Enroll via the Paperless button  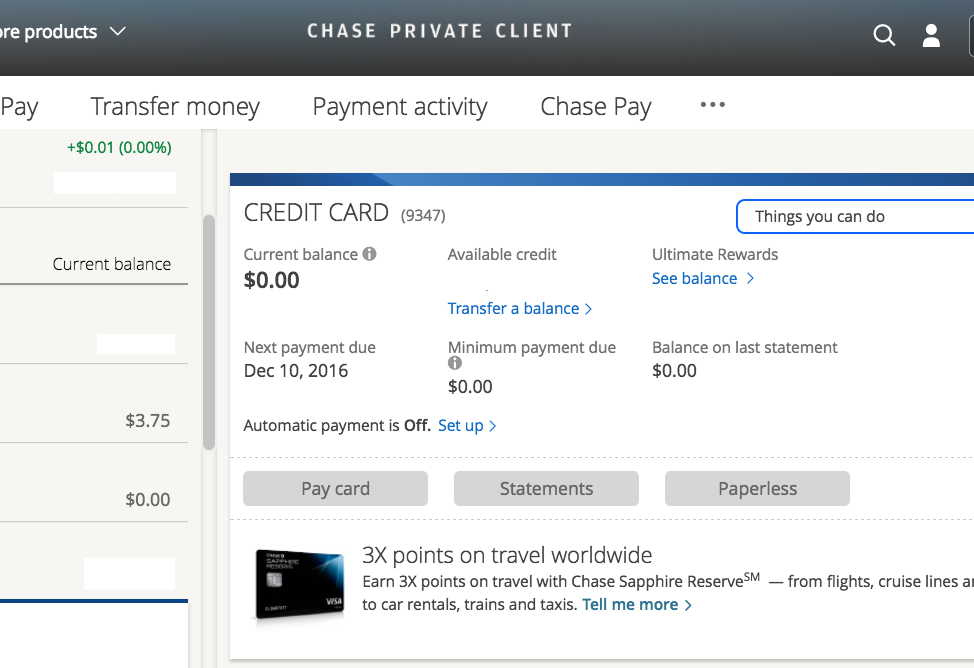[757, 488]
